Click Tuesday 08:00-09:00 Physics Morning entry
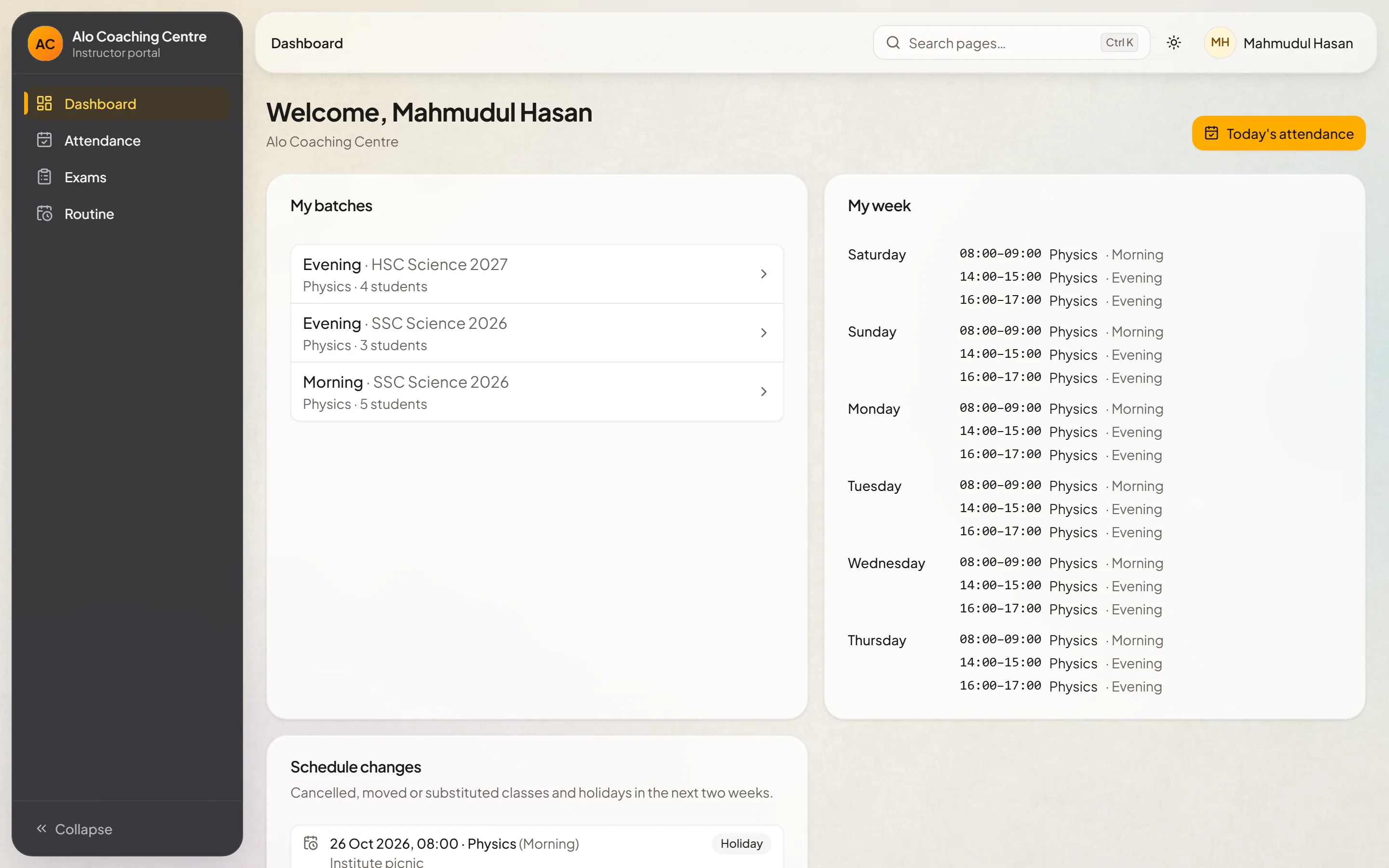 coord(1061,486)
